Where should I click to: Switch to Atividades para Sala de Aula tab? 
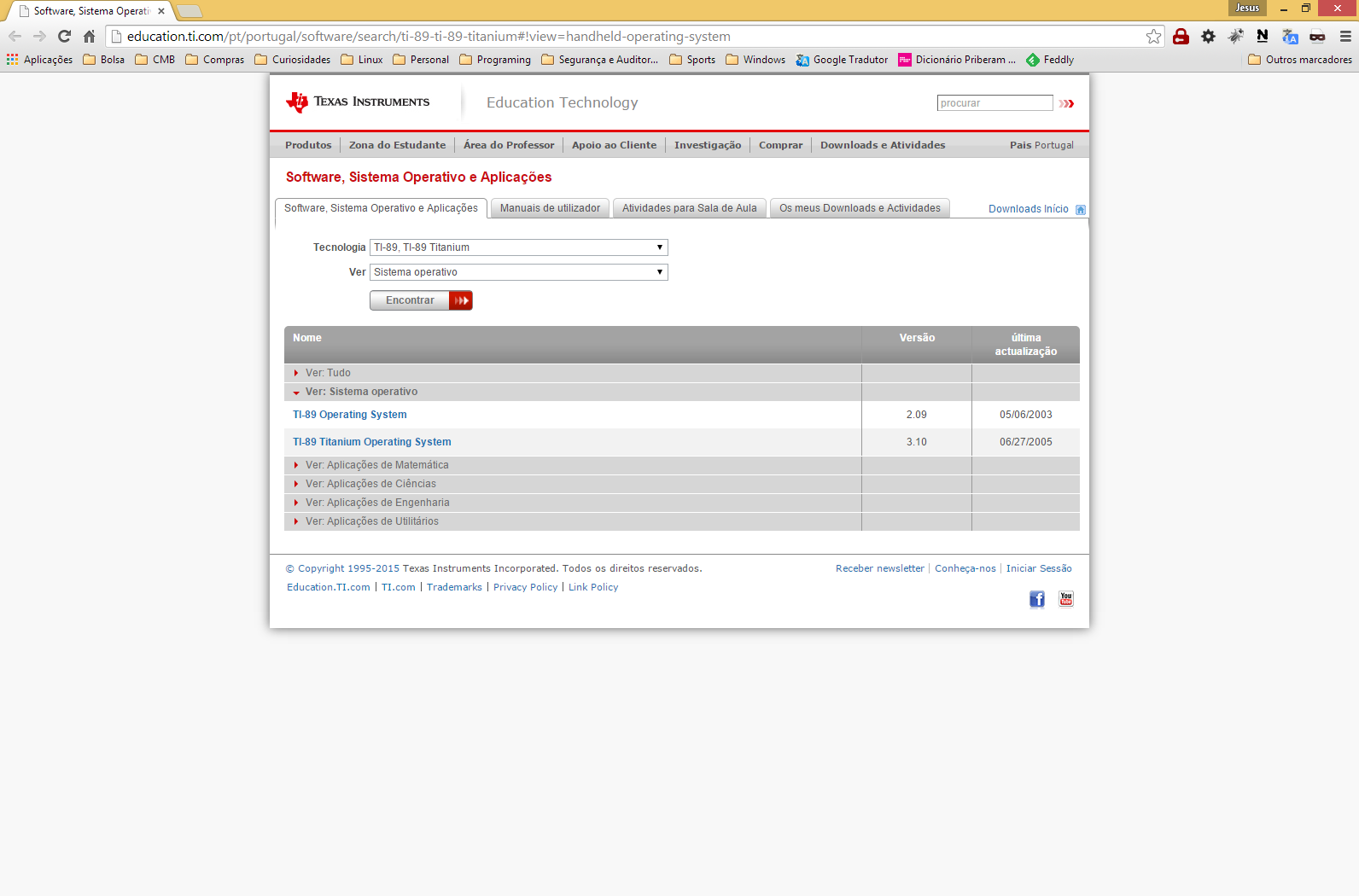coord(690,208)
